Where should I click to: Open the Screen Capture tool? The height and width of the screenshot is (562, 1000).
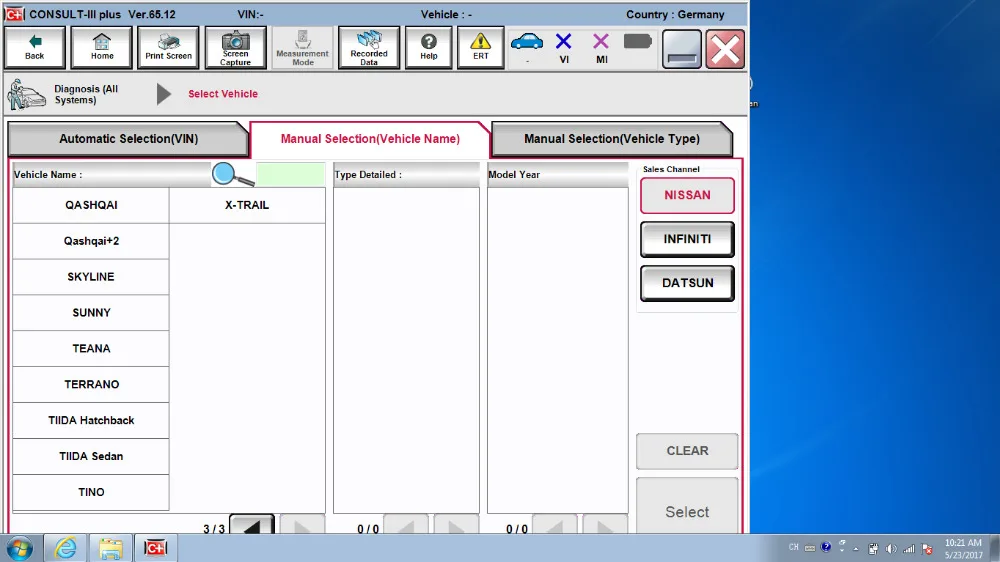[235, 47]
